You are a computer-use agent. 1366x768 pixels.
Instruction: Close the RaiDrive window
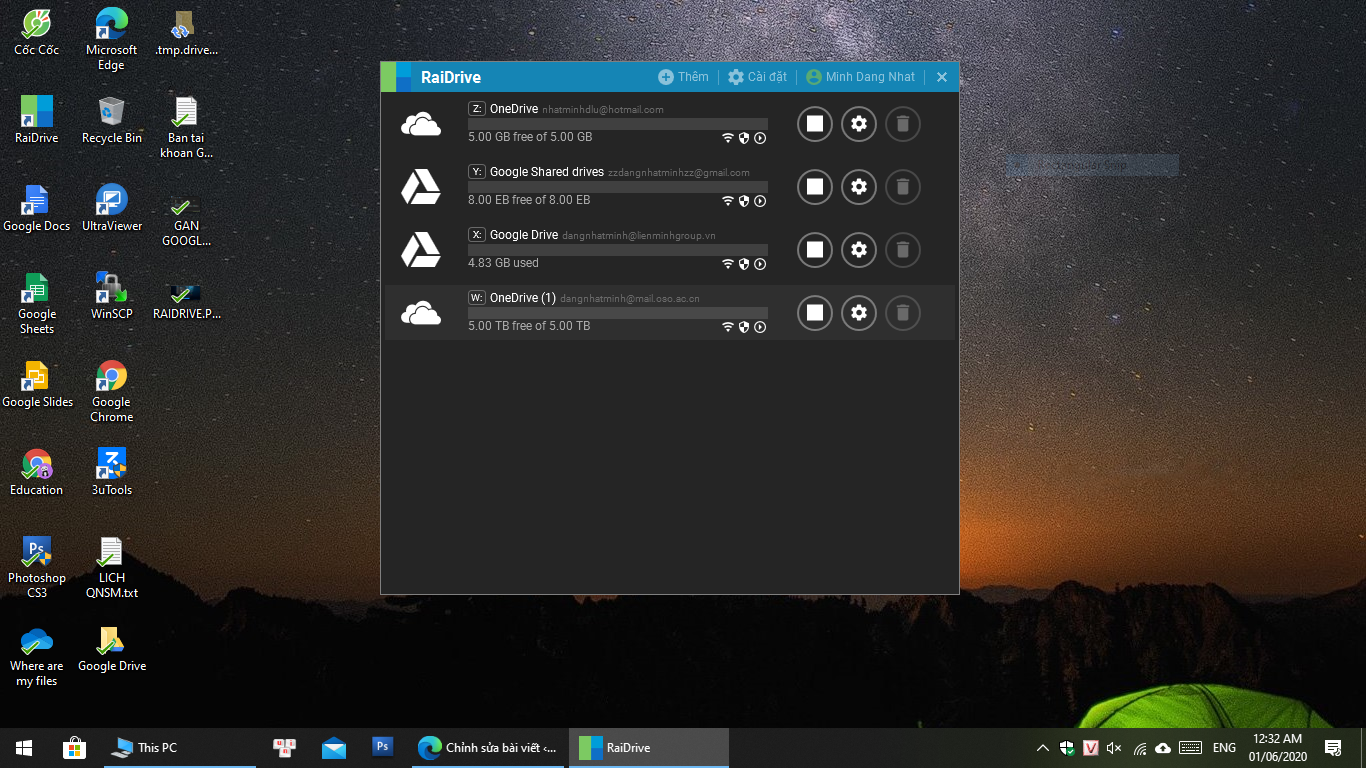941,77
